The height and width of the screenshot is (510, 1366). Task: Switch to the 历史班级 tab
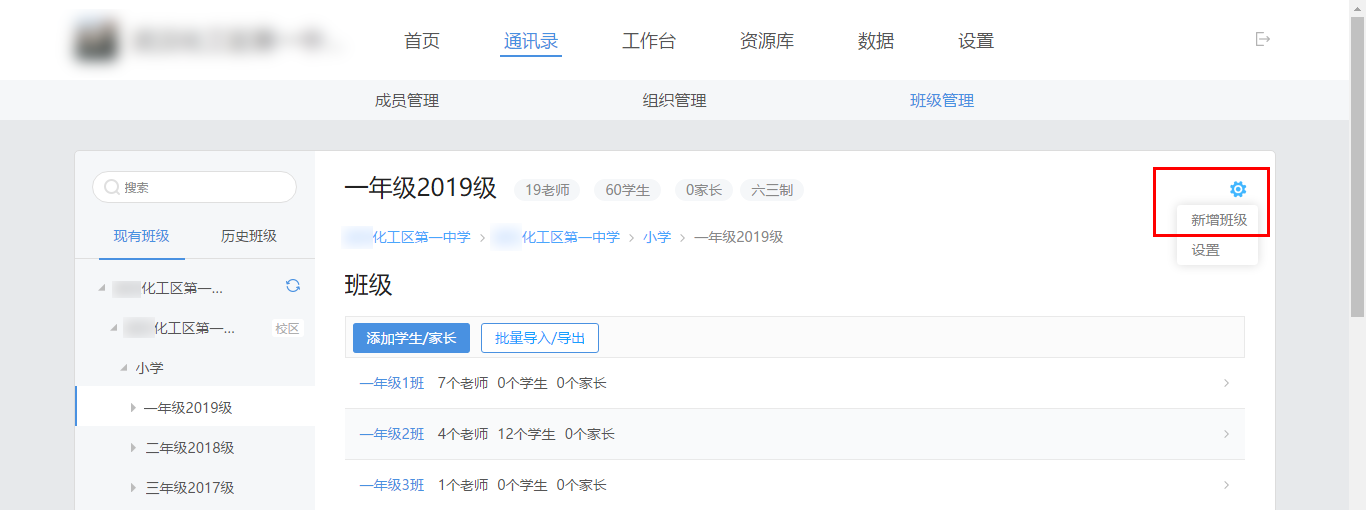click(248, 236)
